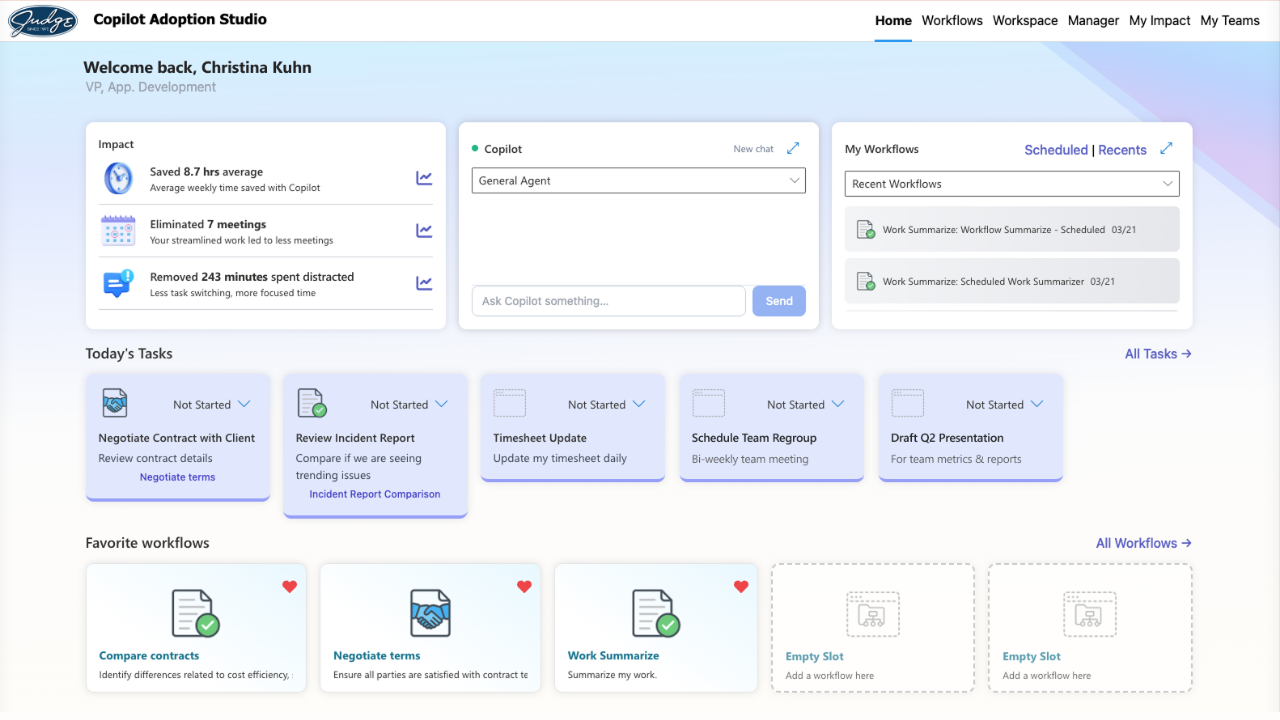Unfavorite Work Summarize heart
This screenshot has height=720, width=1280.
(x=741, y=587)
